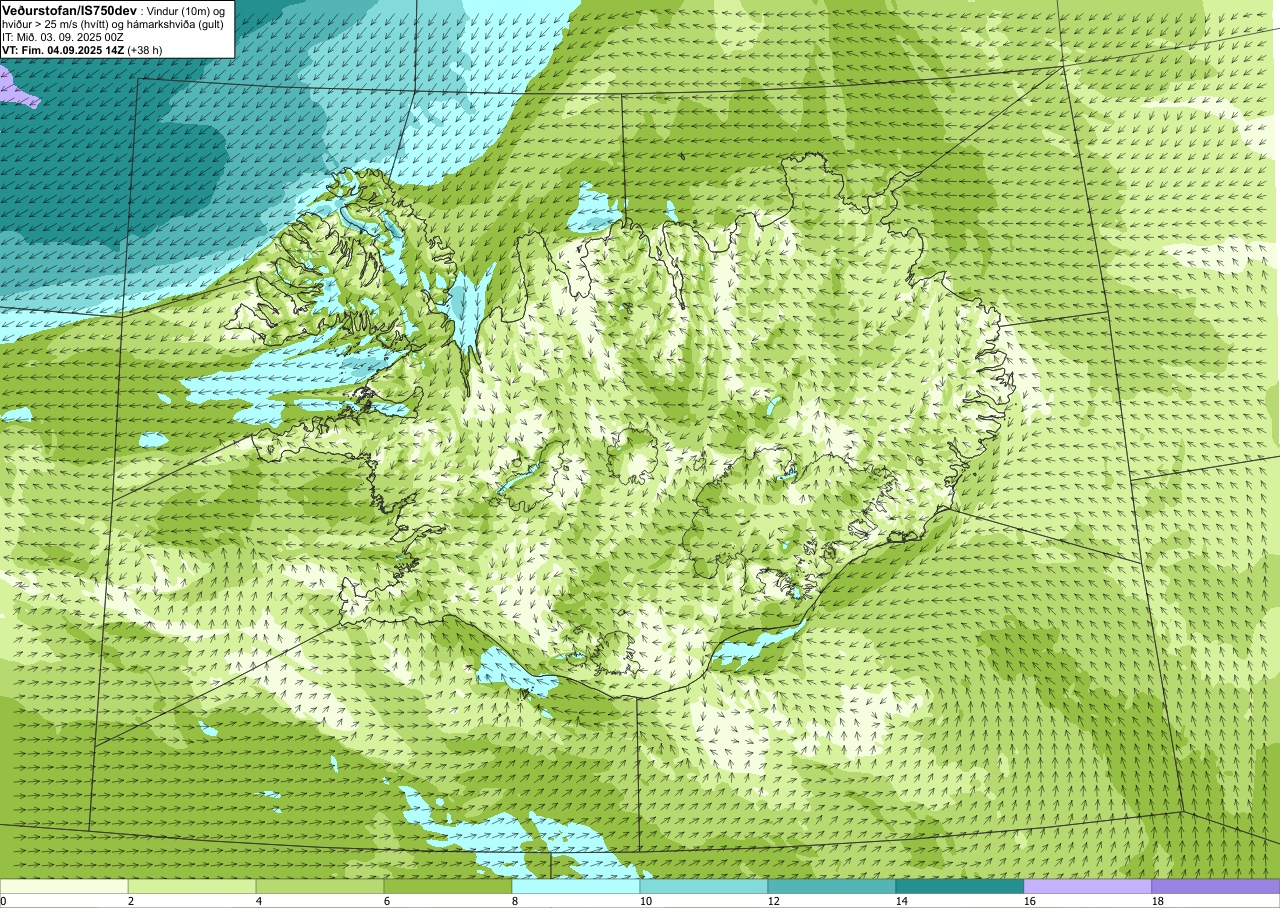Click the 'IT: Mið. 03. 09. 2025 00Z' line
The width and height of the screenshot is (1280, 908).
pos(63,36)
